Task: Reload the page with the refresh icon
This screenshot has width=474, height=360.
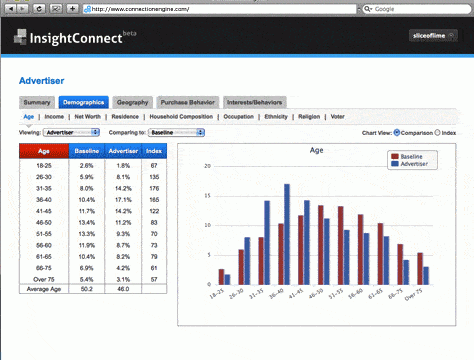Action: coord(39,9)
